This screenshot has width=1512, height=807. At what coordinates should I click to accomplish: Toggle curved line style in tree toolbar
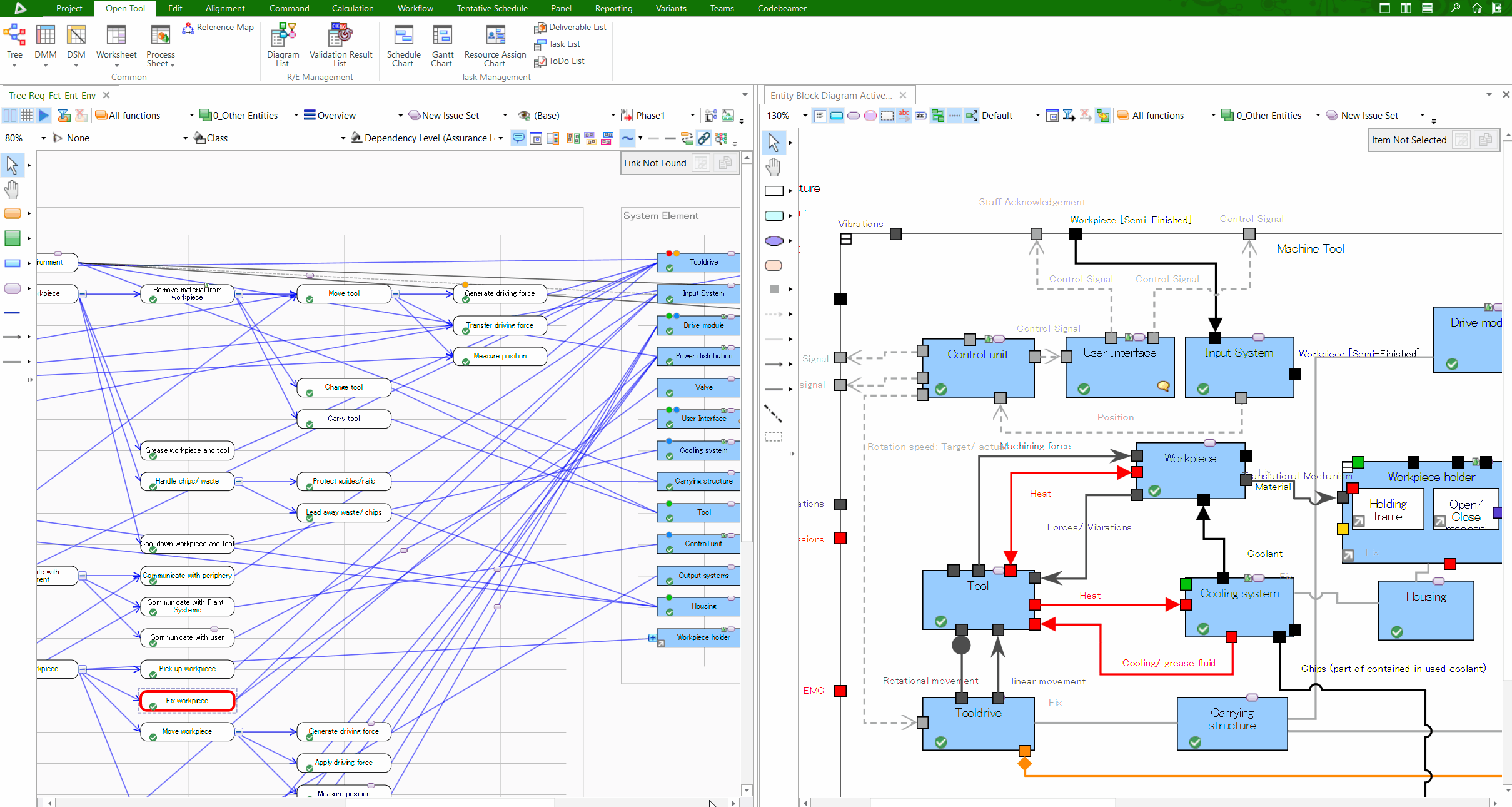(627, 138)
